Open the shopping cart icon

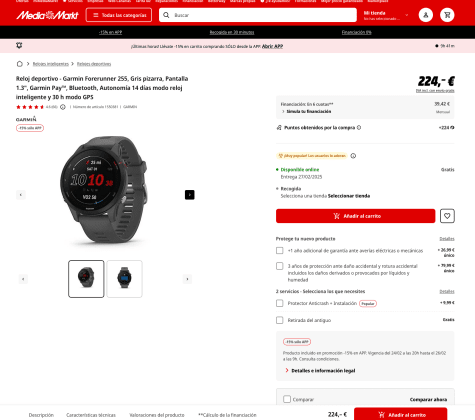(x=447, y=15)
